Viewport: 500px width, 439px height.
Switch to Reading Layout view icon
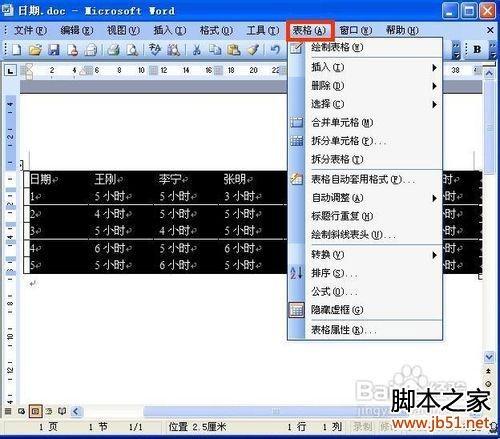click(62, 411)
